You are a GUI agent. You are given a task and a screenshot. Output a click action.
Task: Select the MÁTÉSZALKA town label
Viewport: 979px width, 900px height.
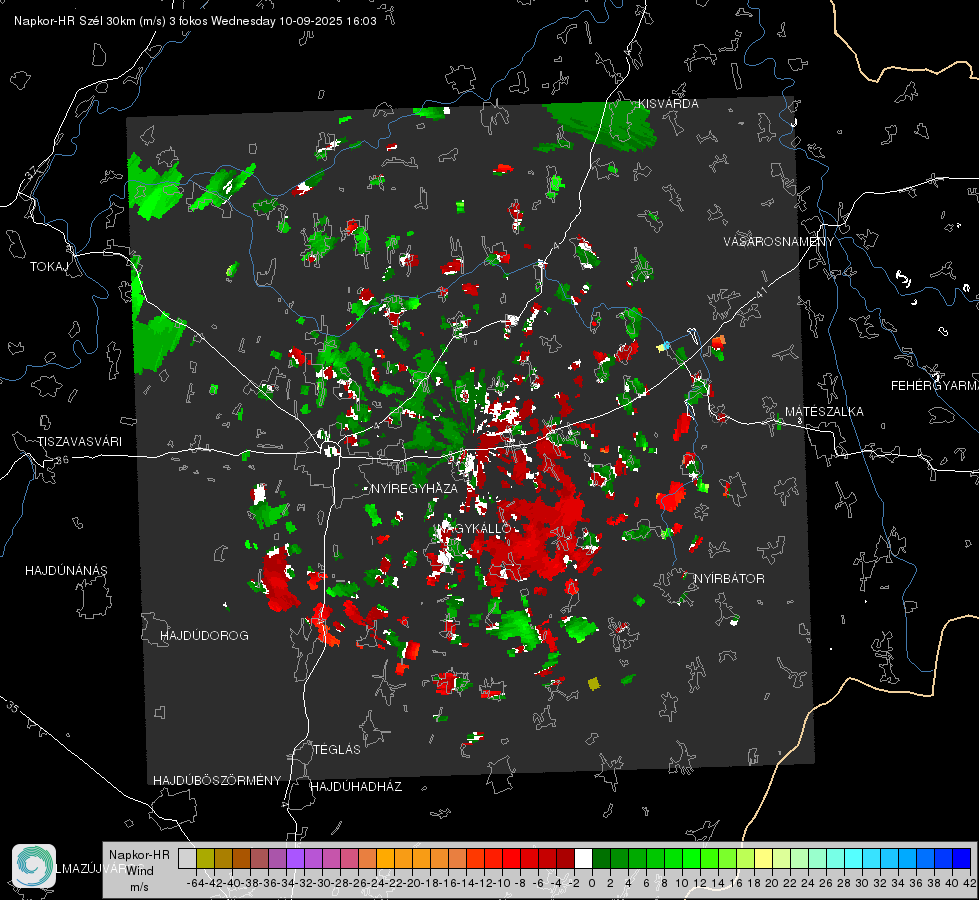824,412
